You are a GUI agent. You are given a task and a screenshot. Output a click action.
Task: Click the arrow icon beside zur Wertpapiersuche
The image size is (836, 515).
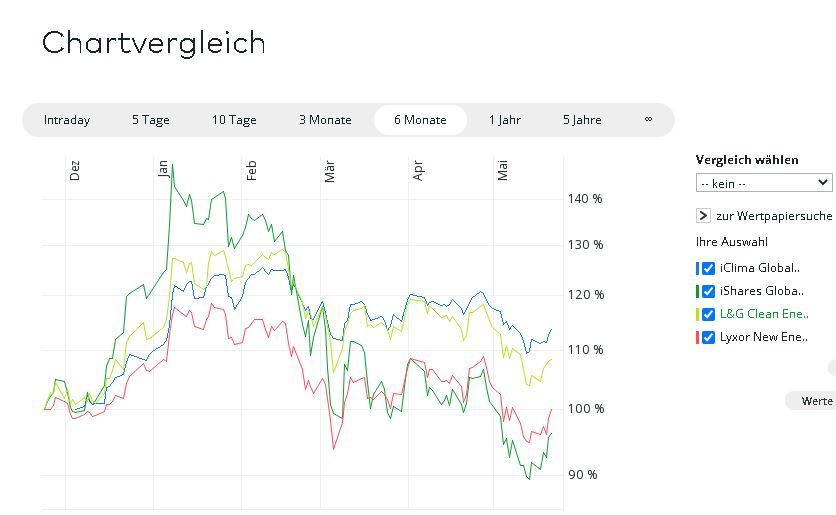tap(703, 215)
